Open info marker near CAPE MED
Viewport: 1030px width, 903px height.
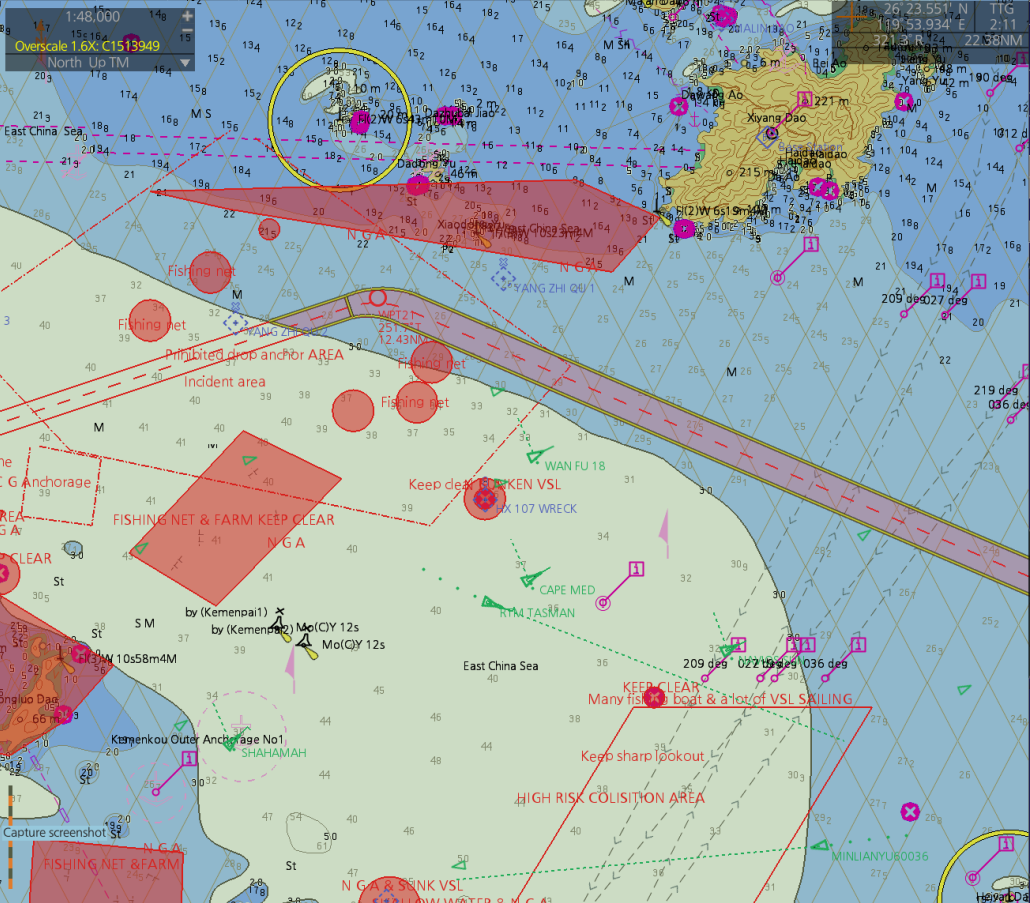(635, 570)
